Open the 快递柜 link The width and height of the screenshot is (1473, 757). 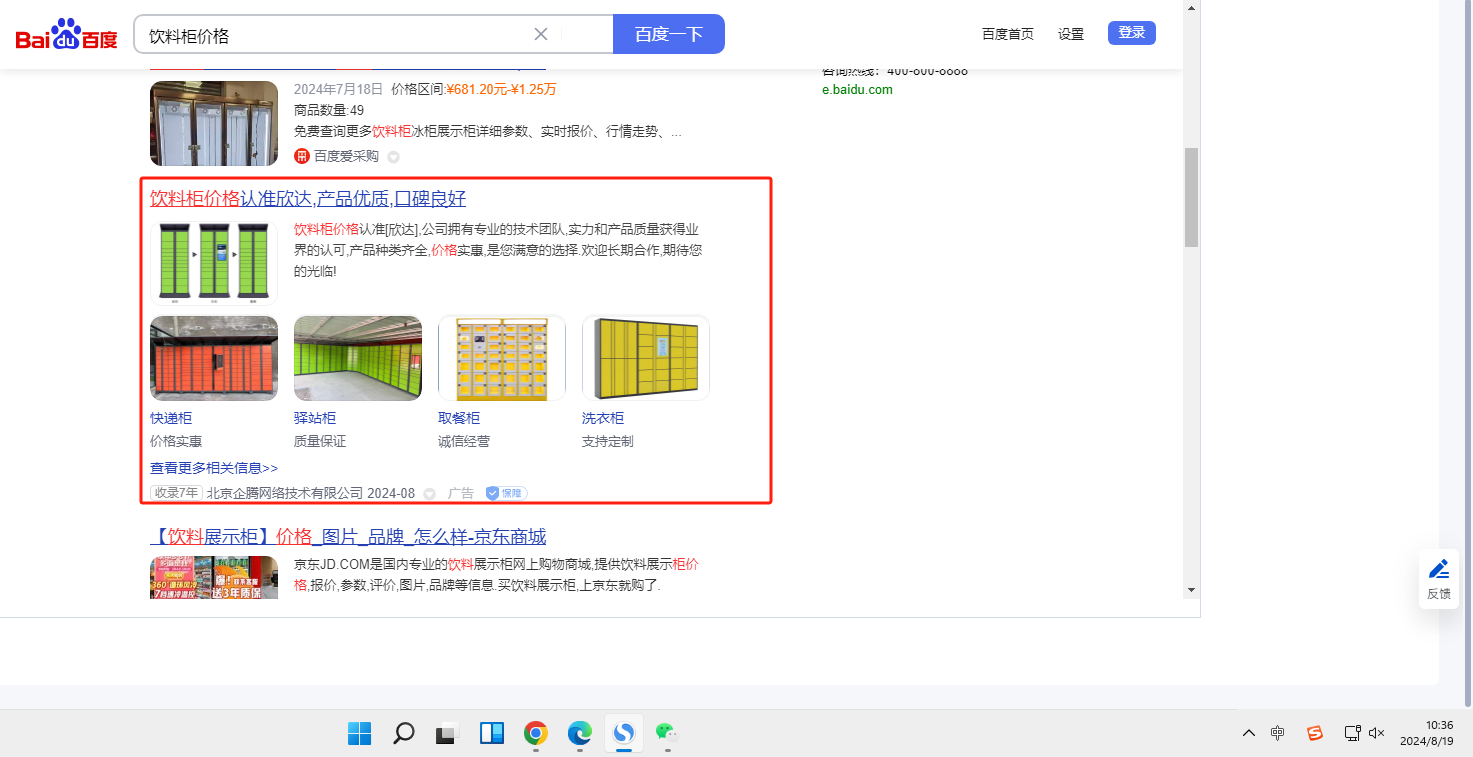tap(171, 418)
